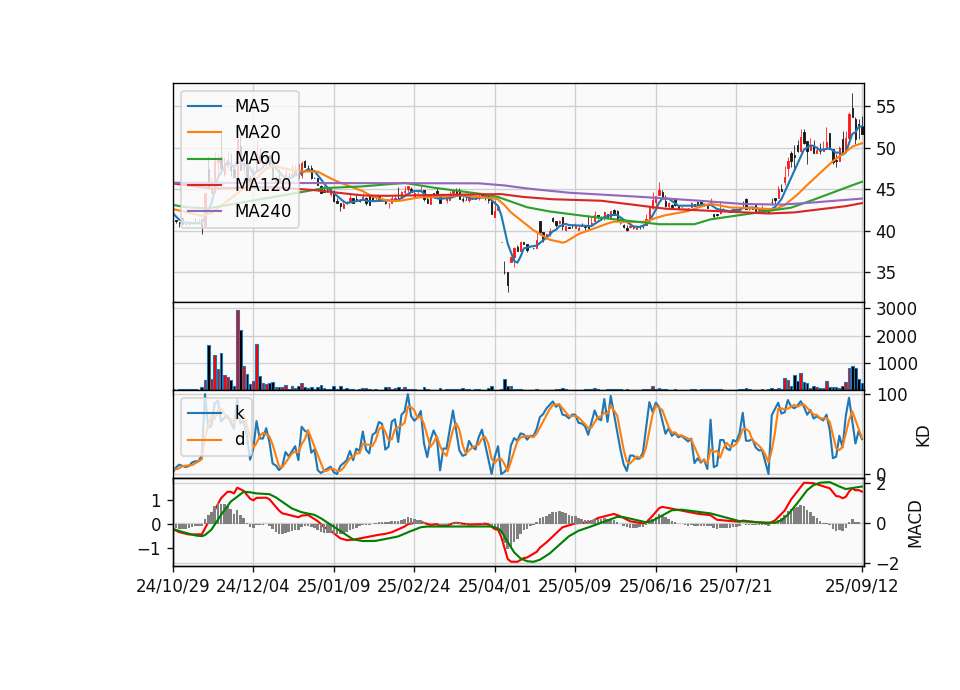Click the tallest volume bar near 3000

click(238, 350)
